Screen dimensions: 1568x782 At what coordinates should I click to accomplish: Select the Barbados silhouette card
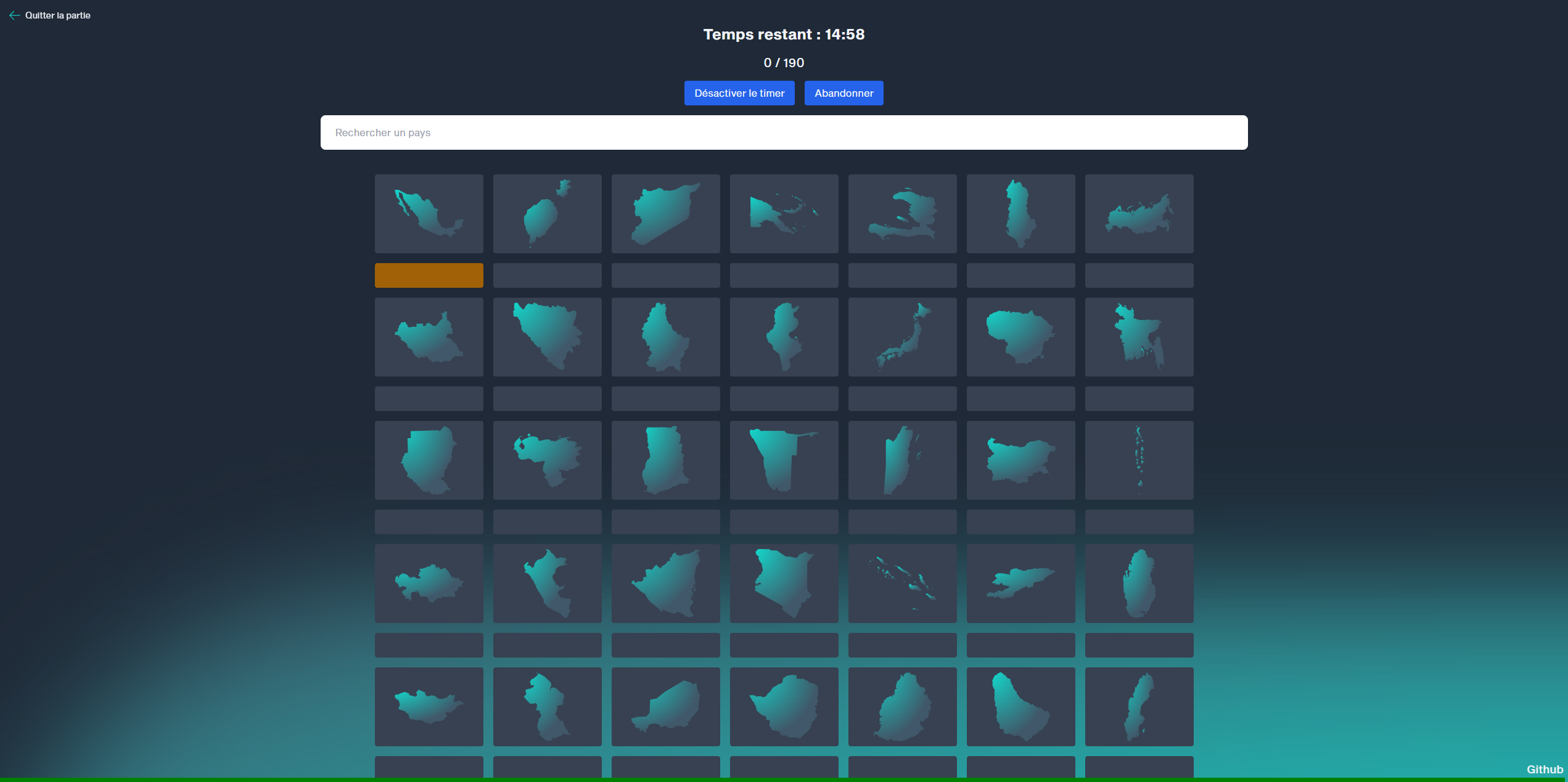pos(1021,707)
